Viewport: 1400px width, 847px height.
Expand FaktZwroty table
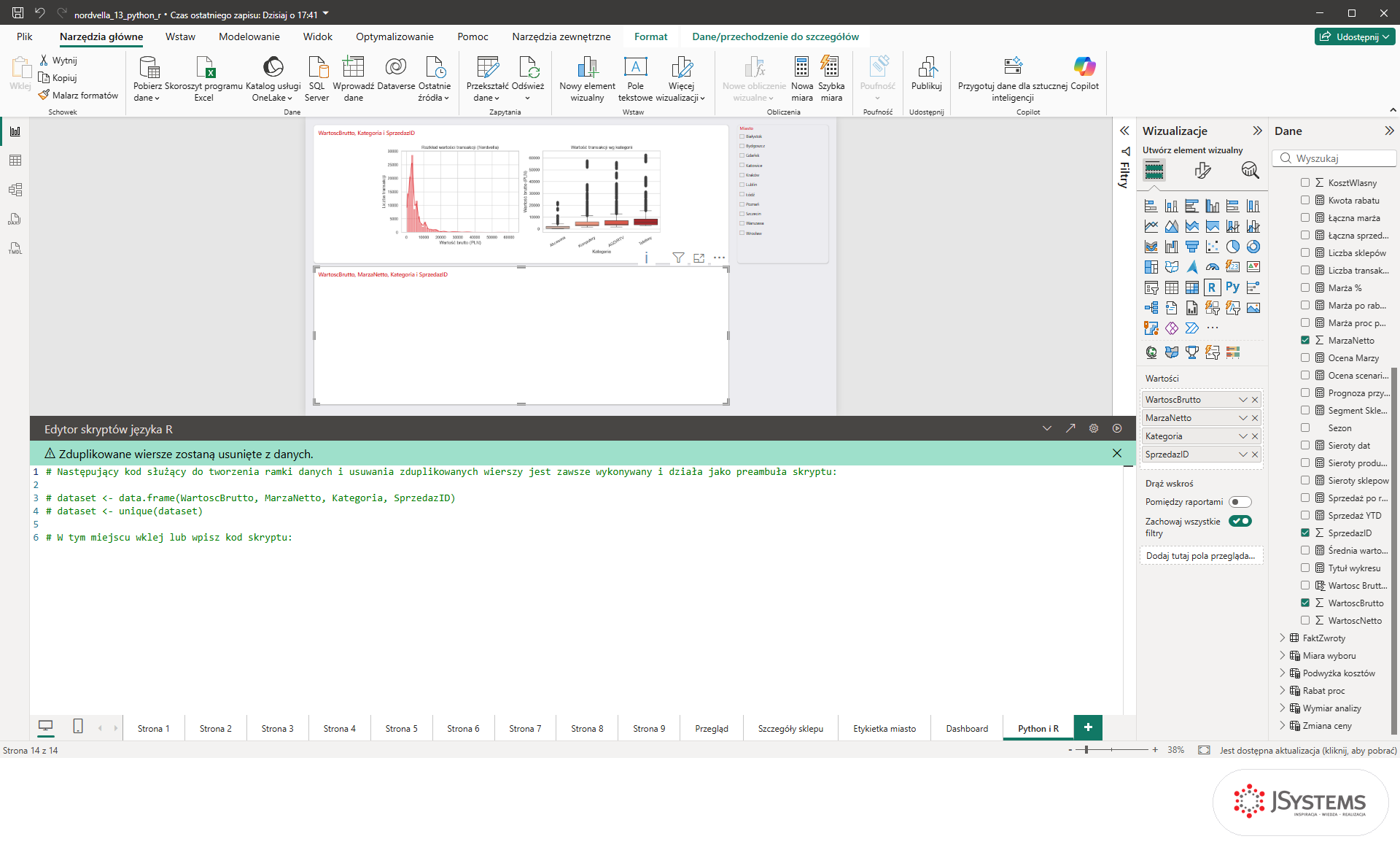(1283, 638)
